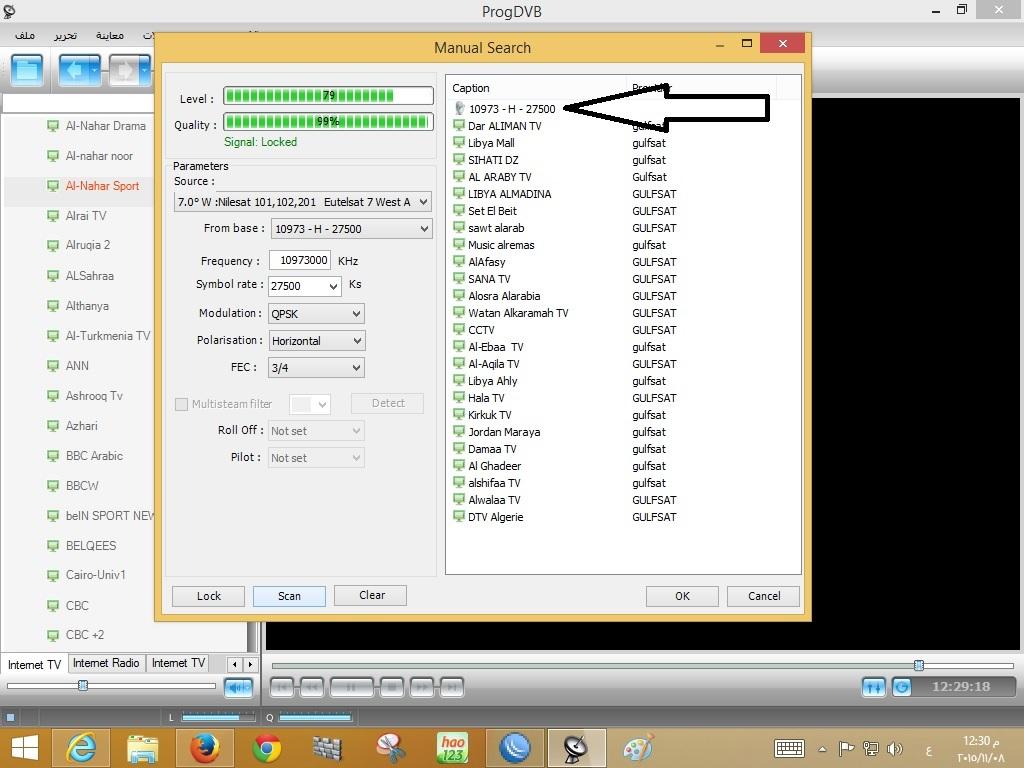Click the blue refresh icon beside the time
The image size is (1024, 768).
coord(902,687)
